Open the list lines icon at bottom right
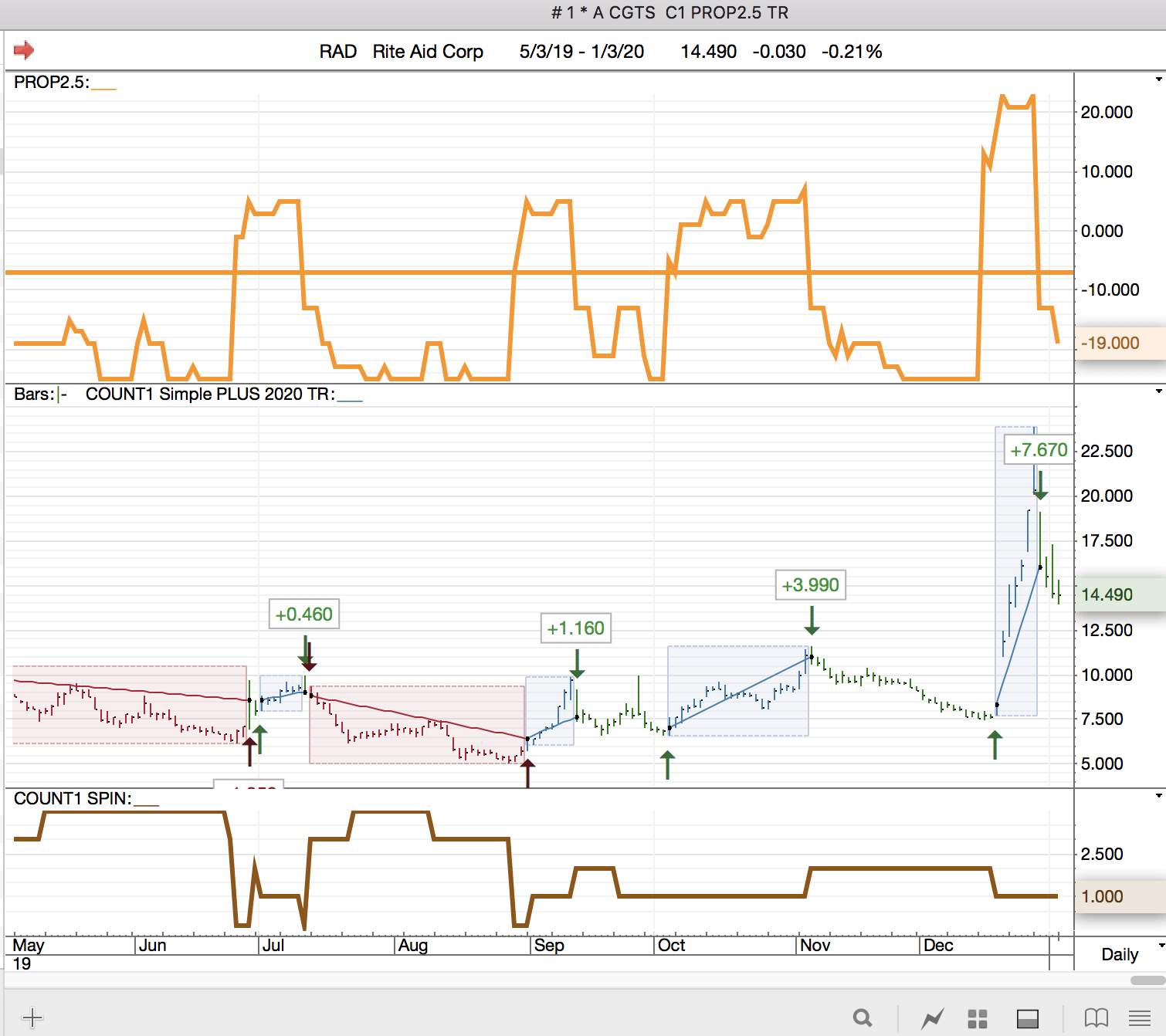 pyautogui.click(x=1140, y=1018)
